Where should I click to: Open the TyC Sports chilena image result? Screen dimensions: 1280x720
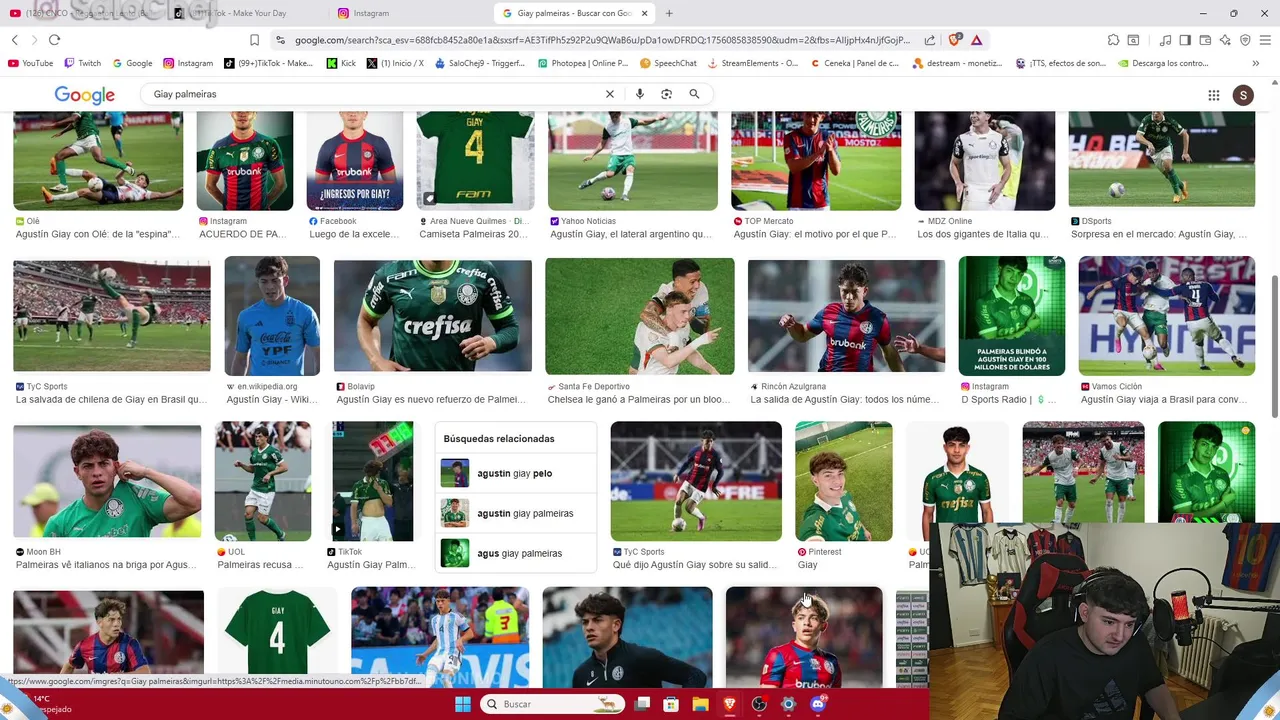point(111,316)
